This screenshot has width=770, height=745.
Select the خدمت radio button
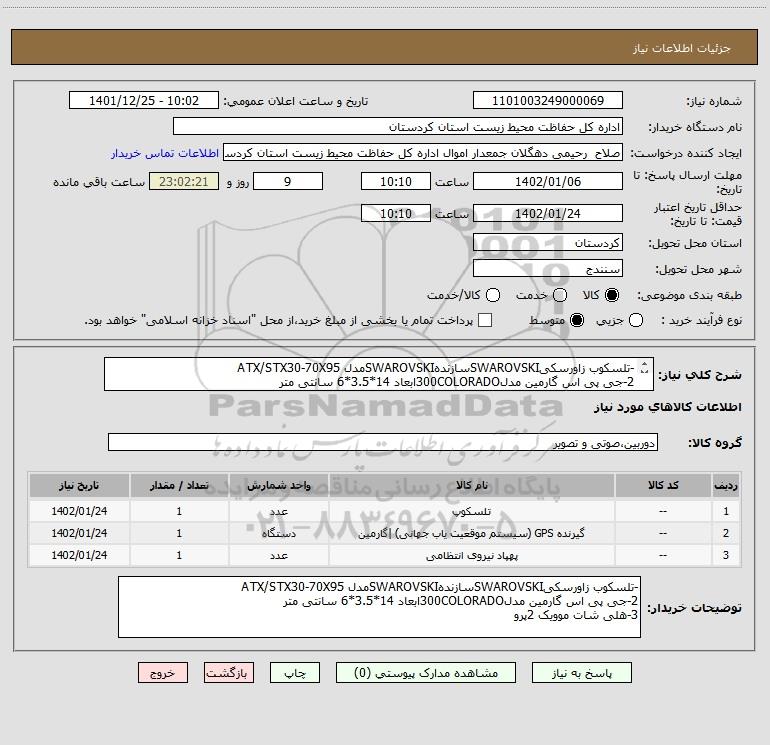(x=560, y=295)
